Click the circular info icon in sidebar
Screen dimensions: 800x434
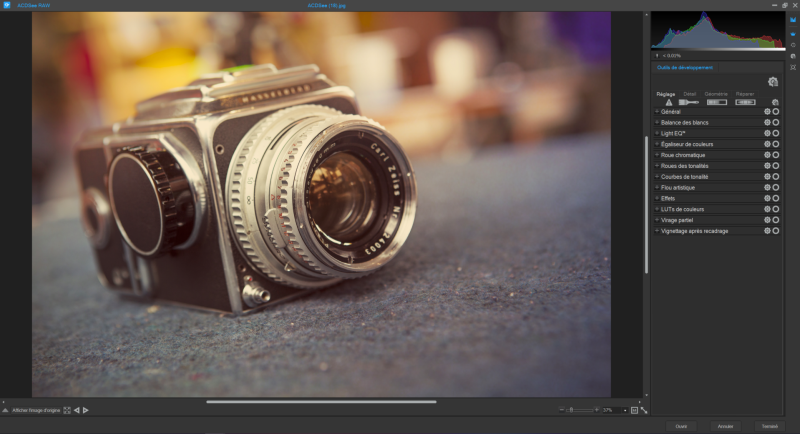(793, 45)
